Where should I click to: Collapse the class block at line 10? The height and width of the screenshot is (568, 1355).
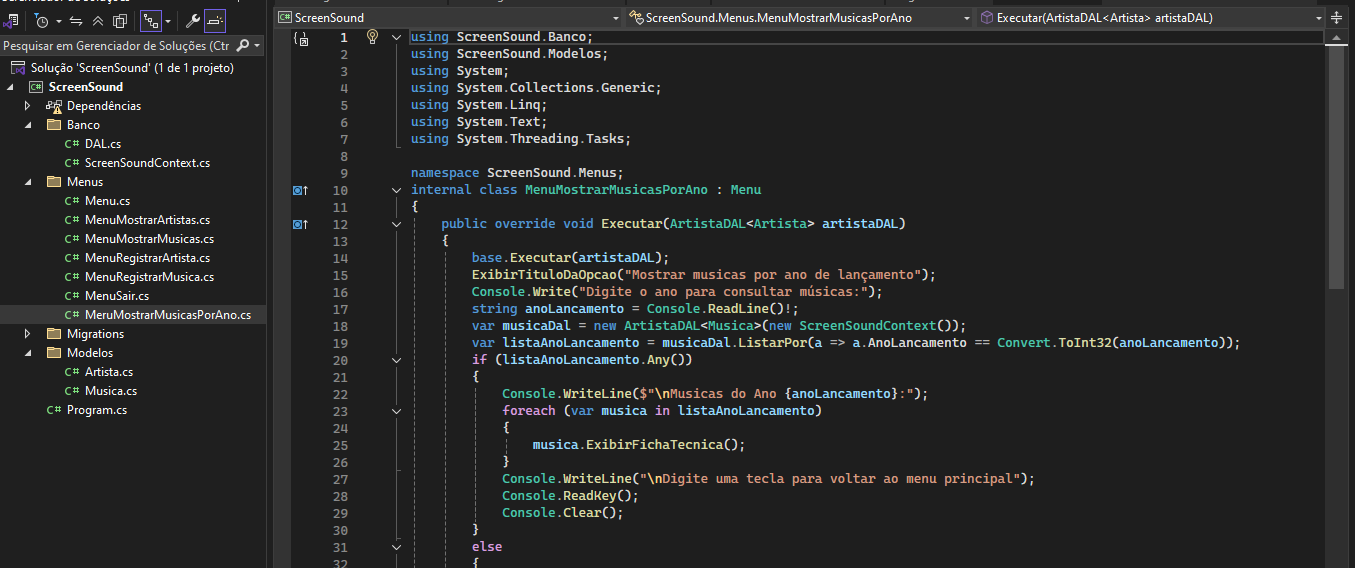pos(397,190)
